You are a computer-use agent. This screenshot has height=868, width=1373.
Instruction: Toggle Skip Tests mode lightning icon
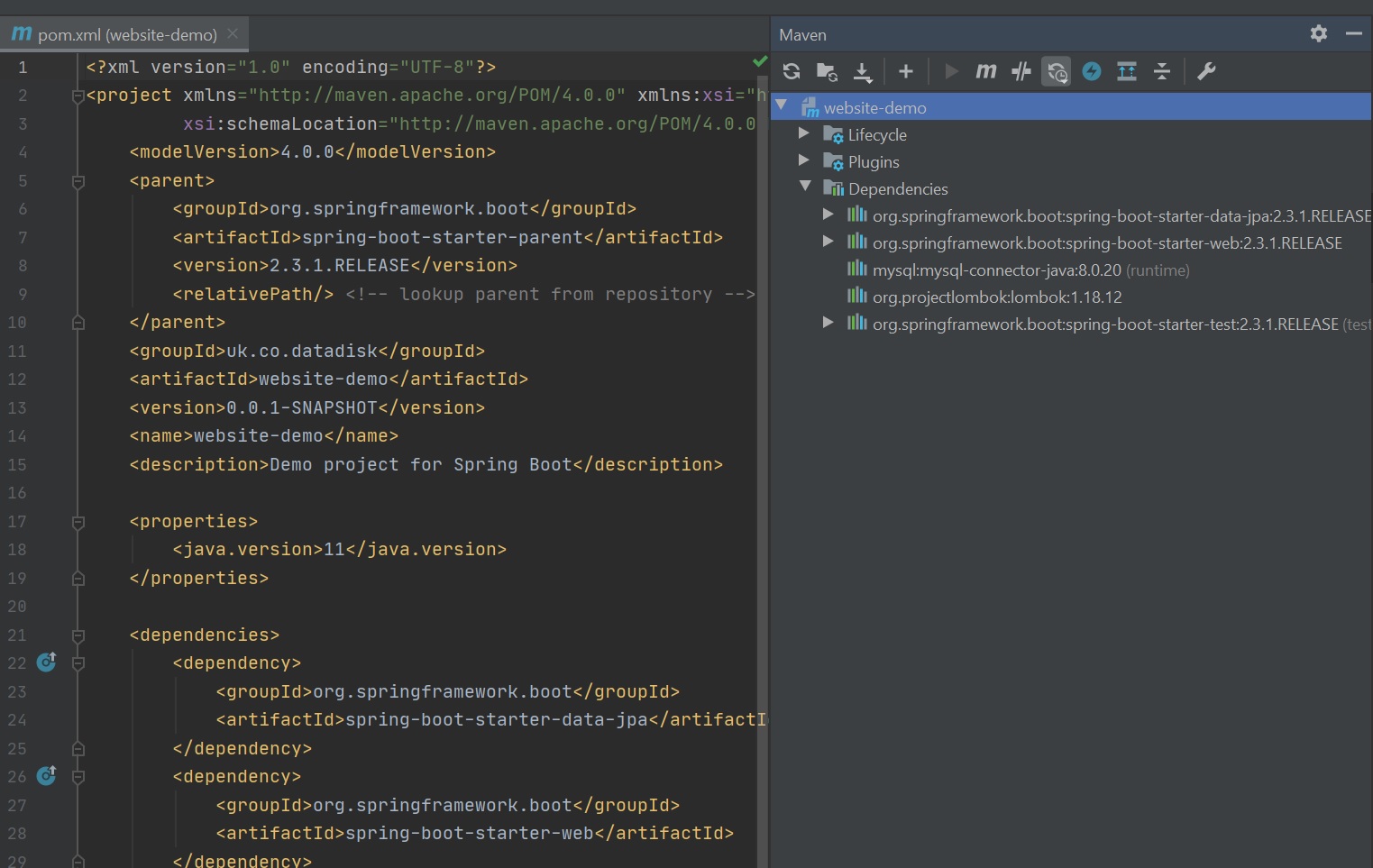coord(1091,71)
